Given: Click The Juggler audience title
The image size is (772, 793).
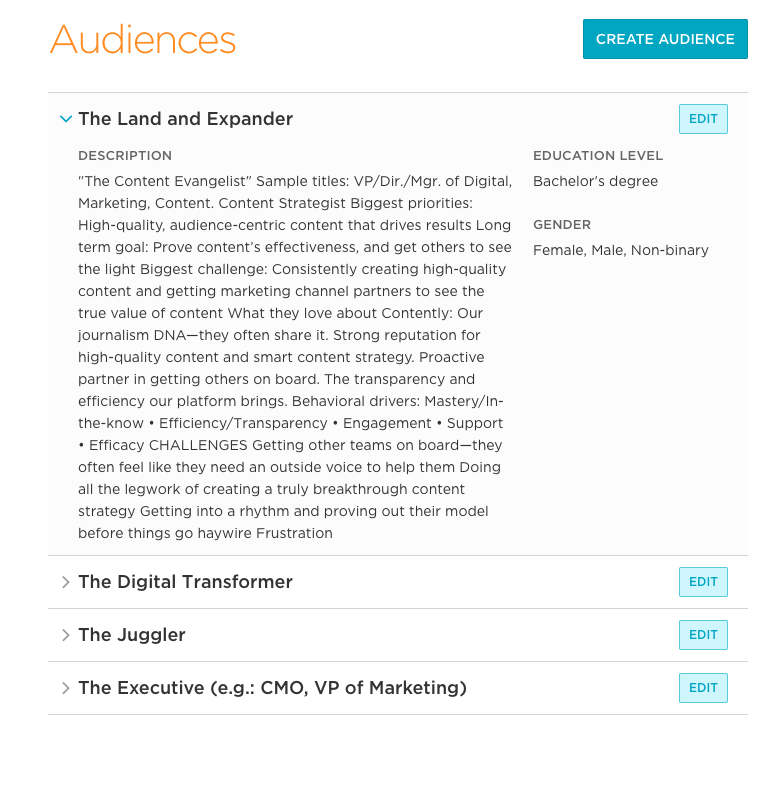Looking at the screenshot, I should point(132,635).
